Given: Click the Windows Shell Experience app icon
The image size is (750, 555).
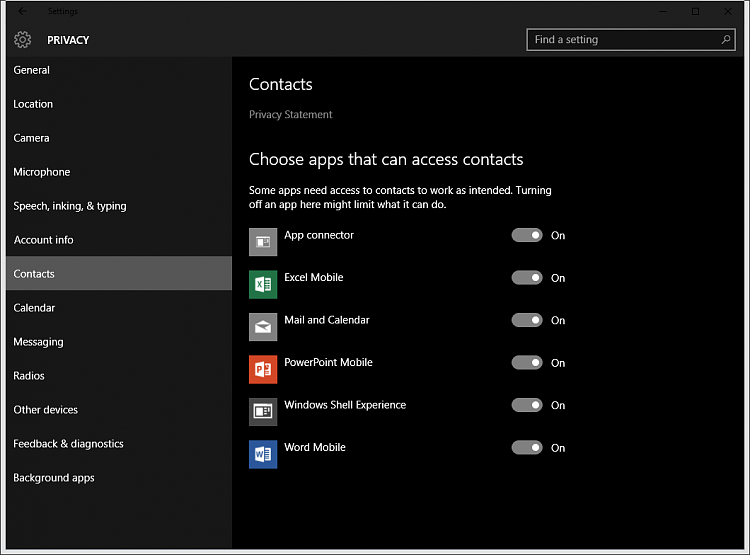Looking at the screenshot, I should click(x=263, y=411).
